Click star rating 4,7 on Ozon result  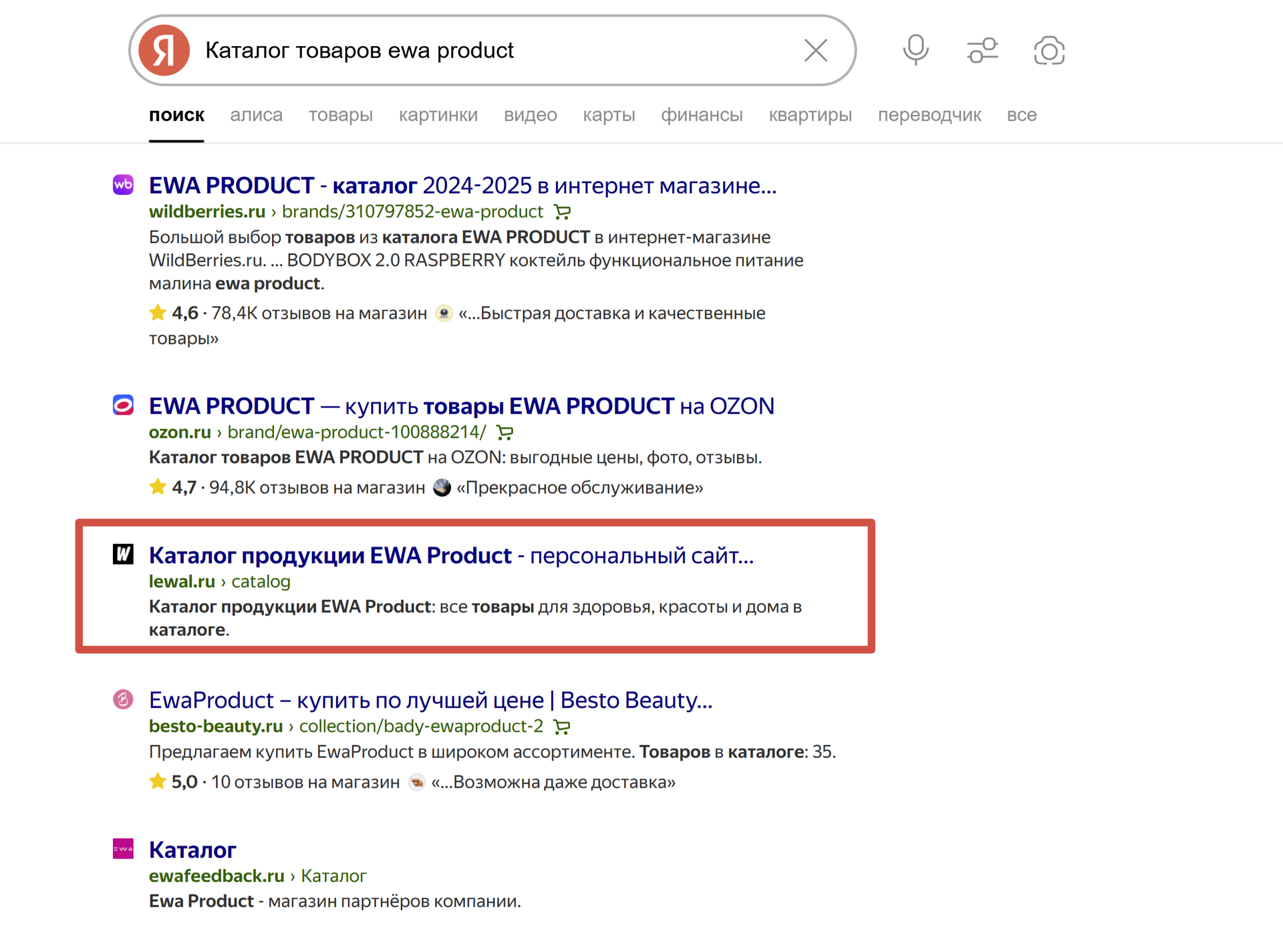[173, 487]
